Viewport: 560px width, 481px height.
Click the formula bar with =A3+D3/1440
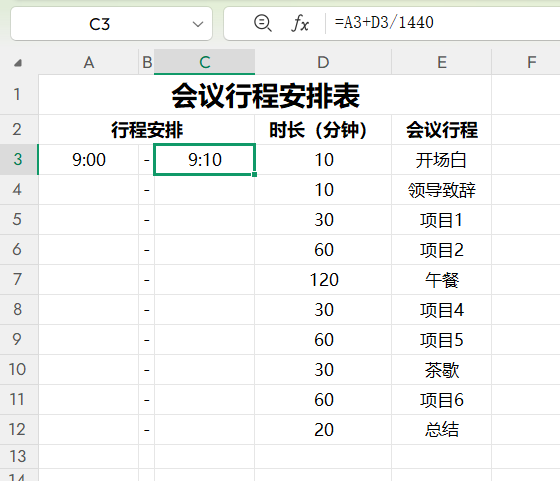click(443, 23)
